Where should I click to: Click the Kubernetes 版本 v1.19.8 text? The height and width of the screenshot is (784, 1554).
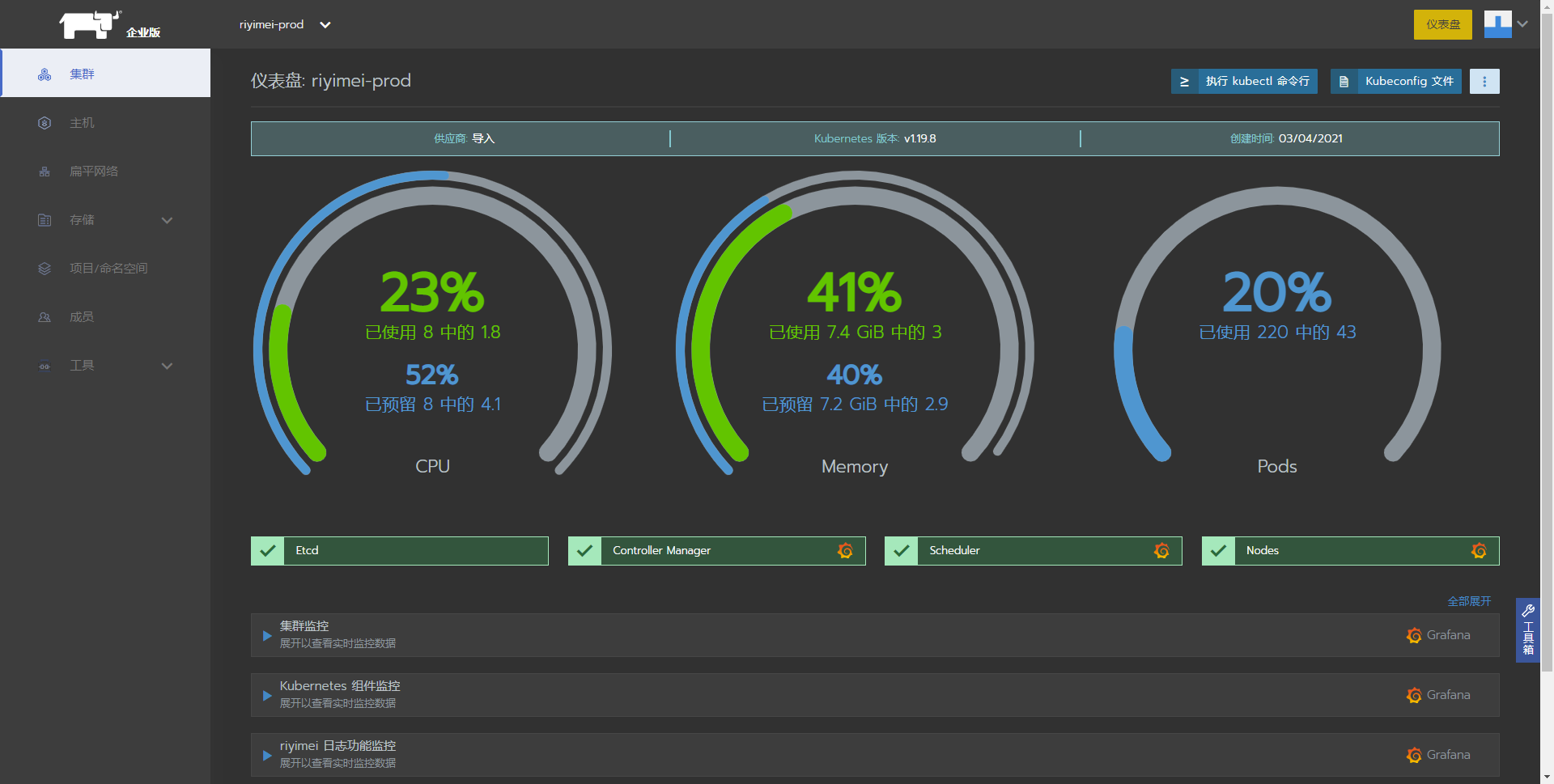(x=875, y=138)
